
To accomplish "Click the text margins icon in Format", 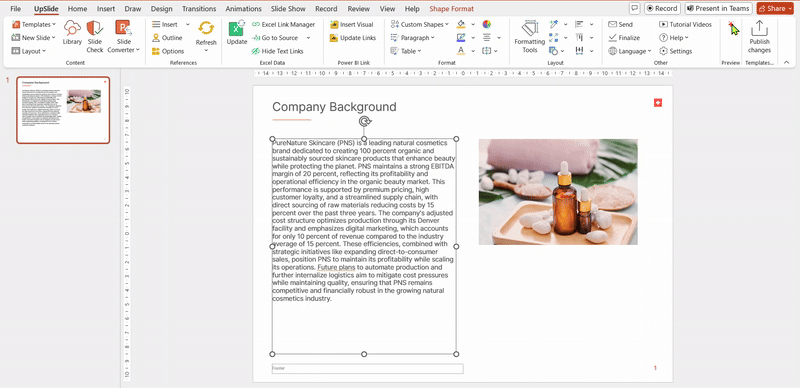I will pyautogui.click(x=487, y=51).
